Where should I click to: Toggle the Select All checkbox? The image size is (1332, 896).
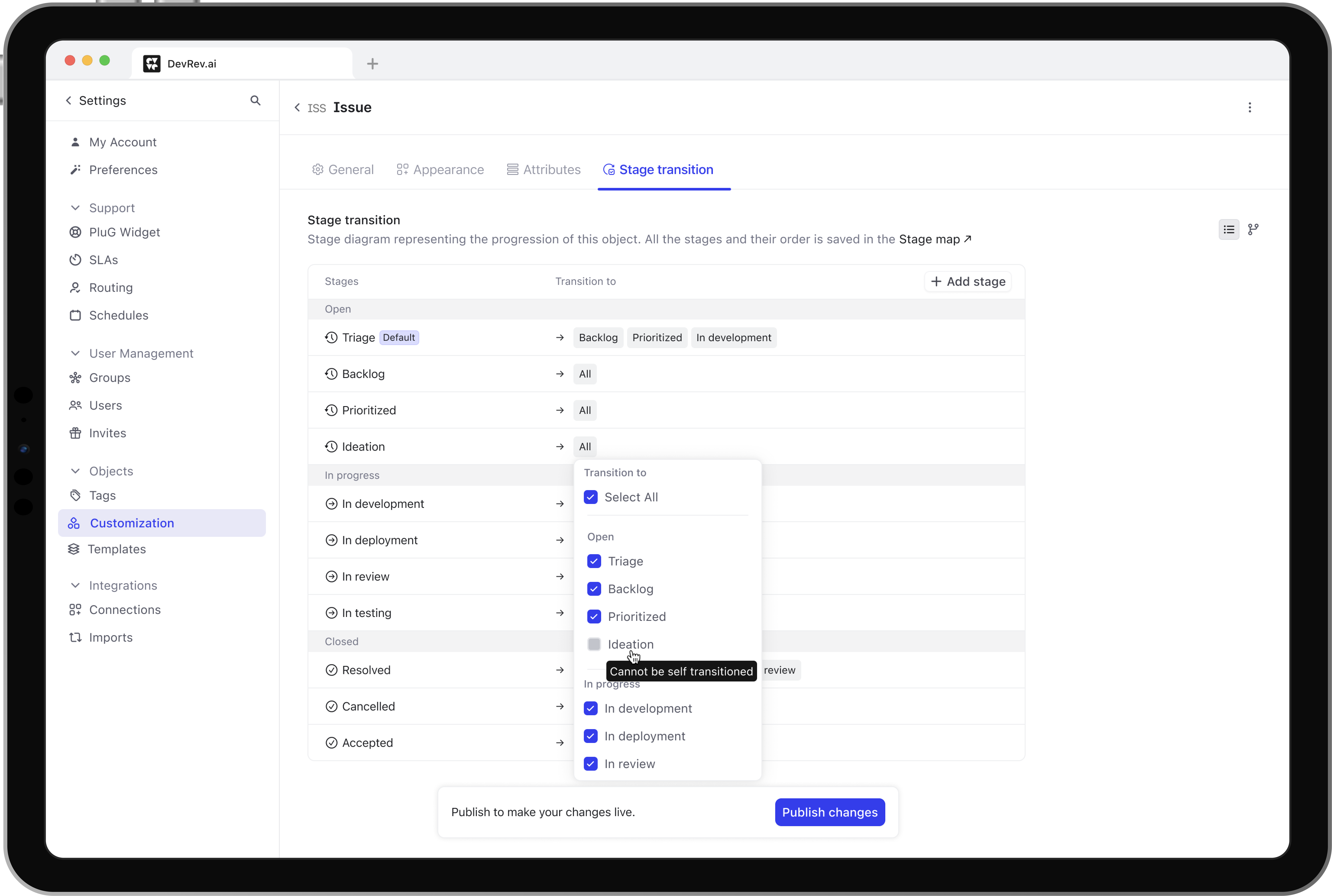coord(591,497)
